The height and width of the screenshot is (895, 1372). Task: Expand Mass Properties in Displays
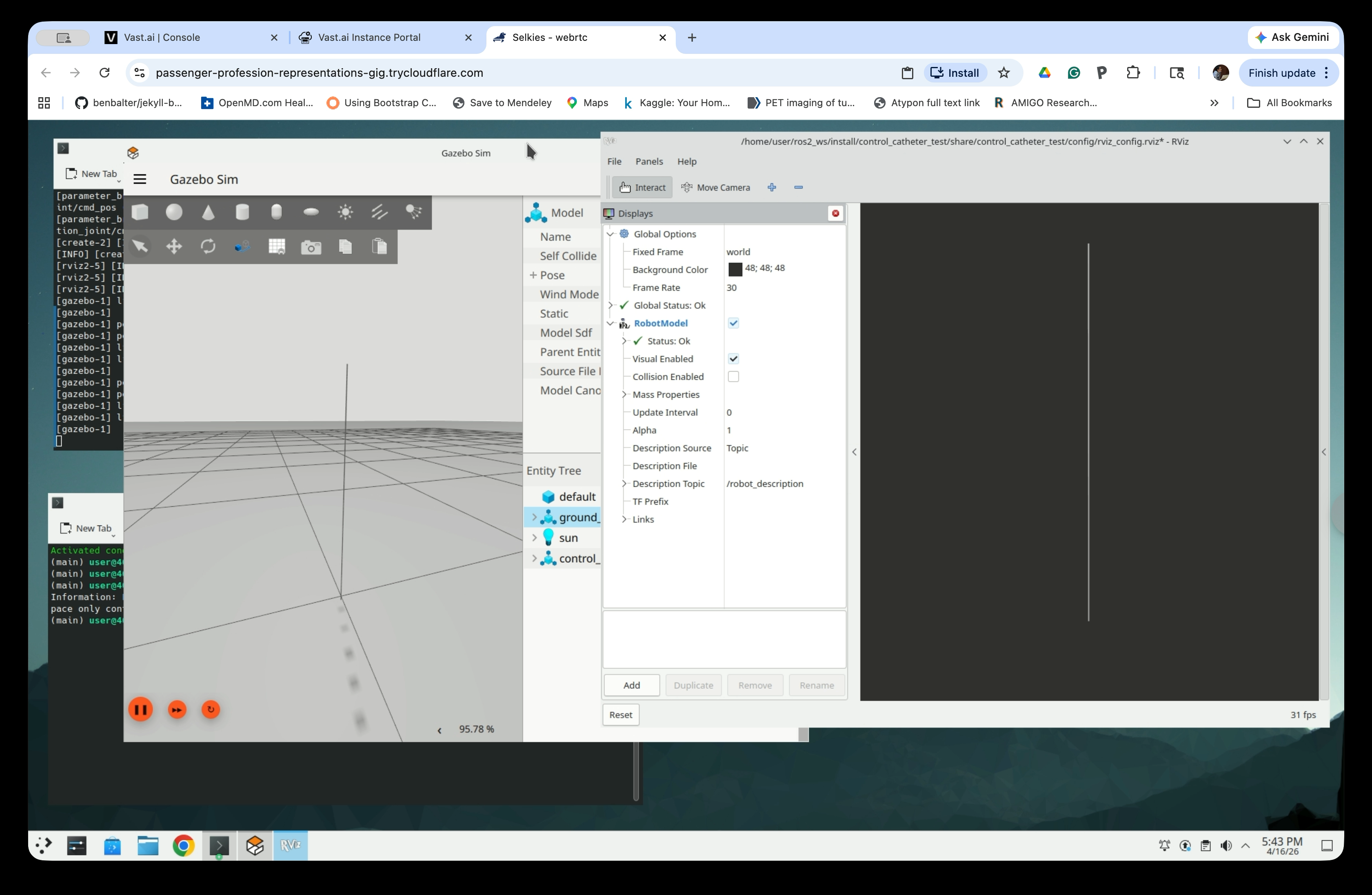point(624,394)
